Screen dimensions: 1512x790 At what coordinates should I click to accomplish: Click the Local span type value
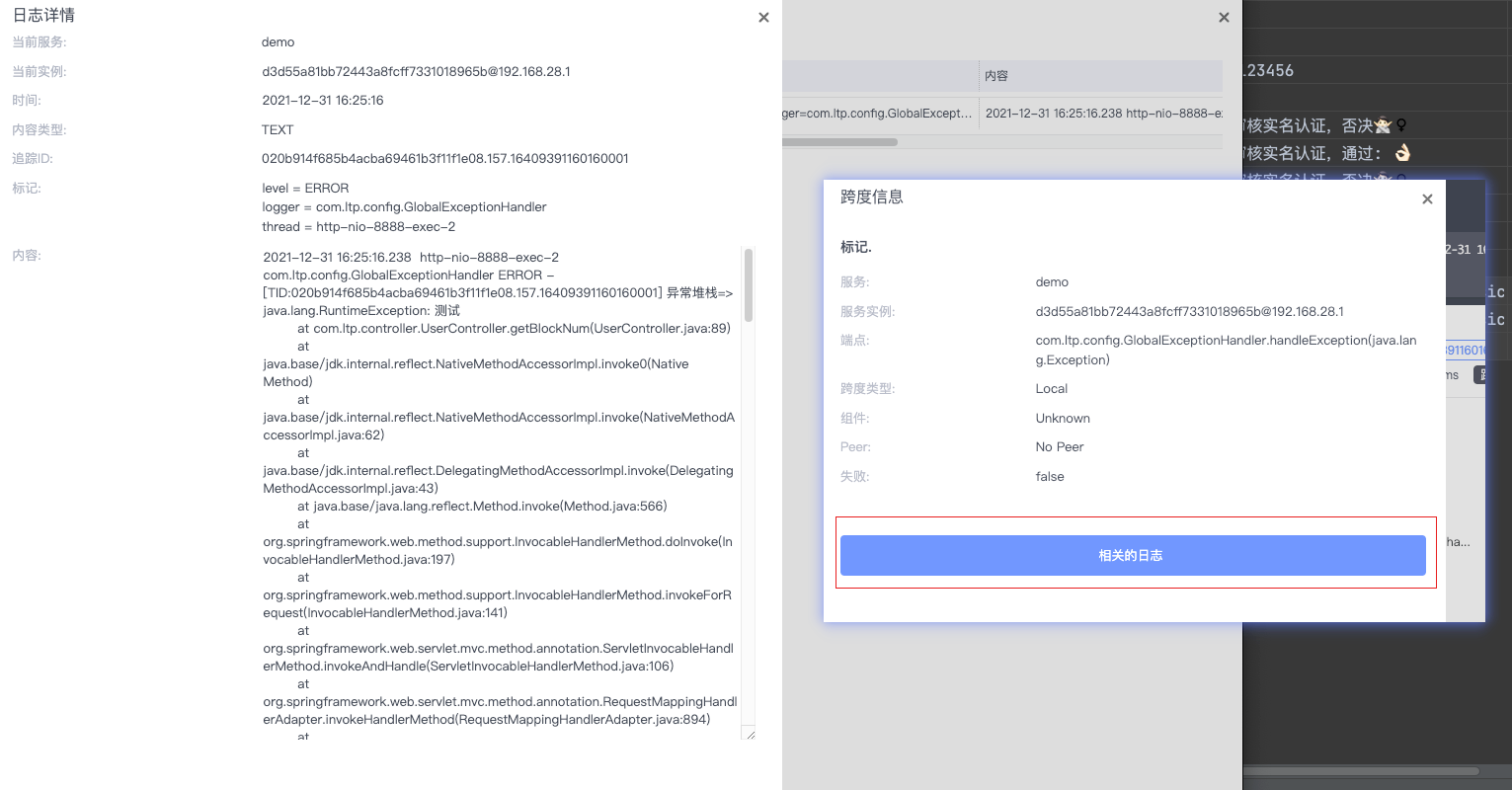point(1051,388)
